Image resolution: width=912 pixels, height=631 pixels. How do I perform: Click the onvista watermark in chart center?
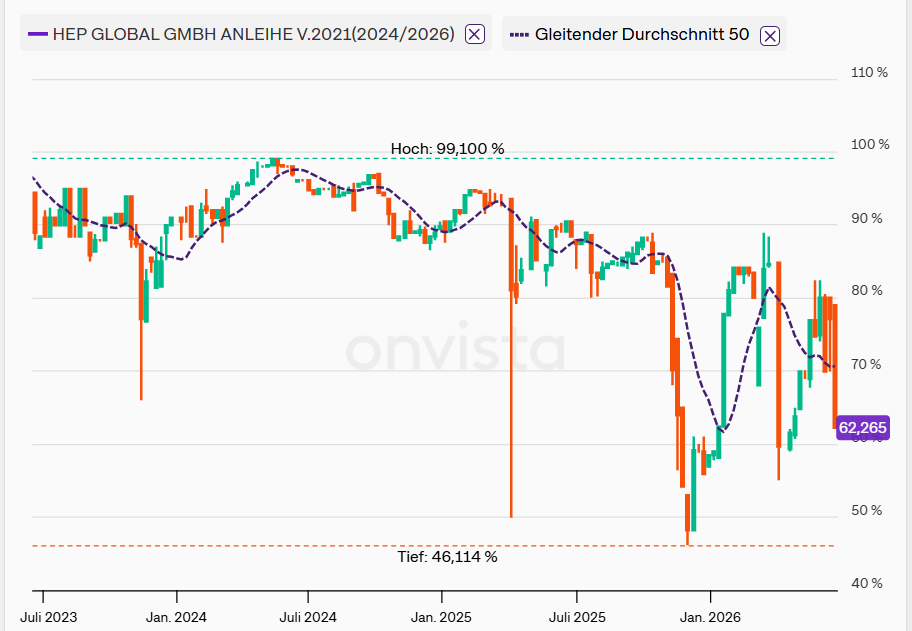click(x=455, y=349)
